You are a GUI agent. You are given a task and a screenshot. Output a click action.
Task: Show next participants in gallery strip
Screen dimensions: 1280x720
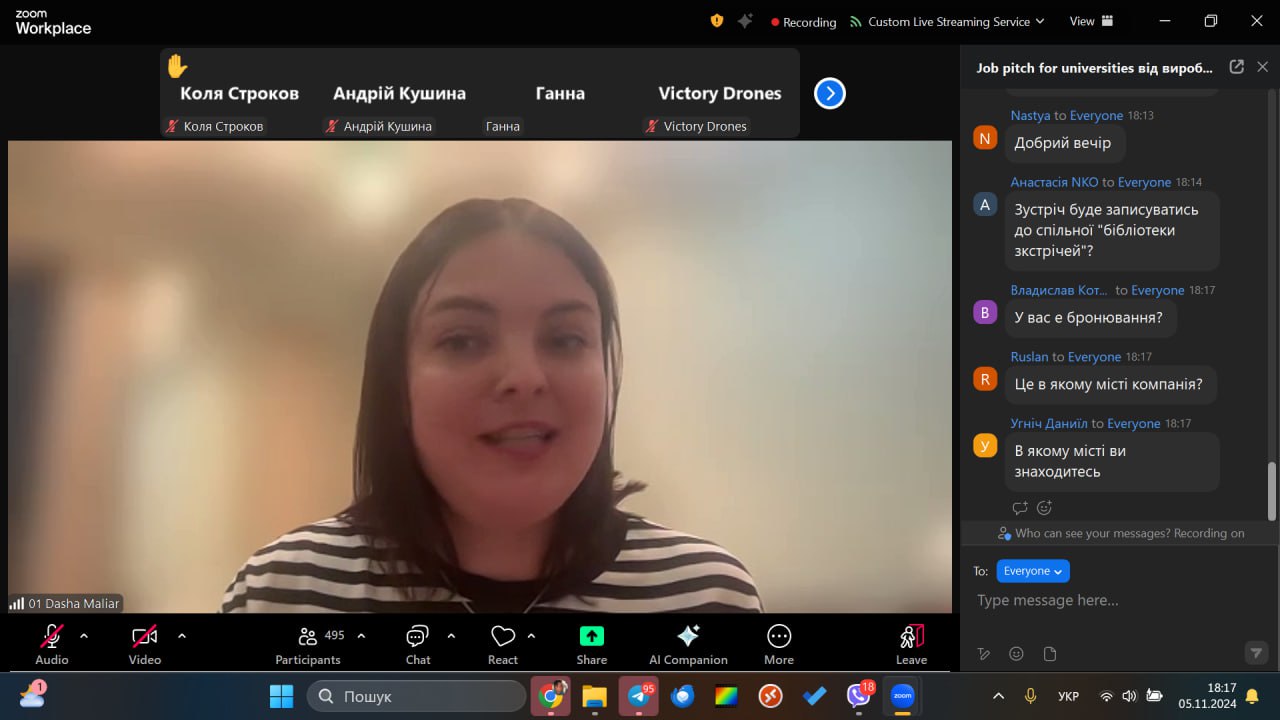point(829,94)
